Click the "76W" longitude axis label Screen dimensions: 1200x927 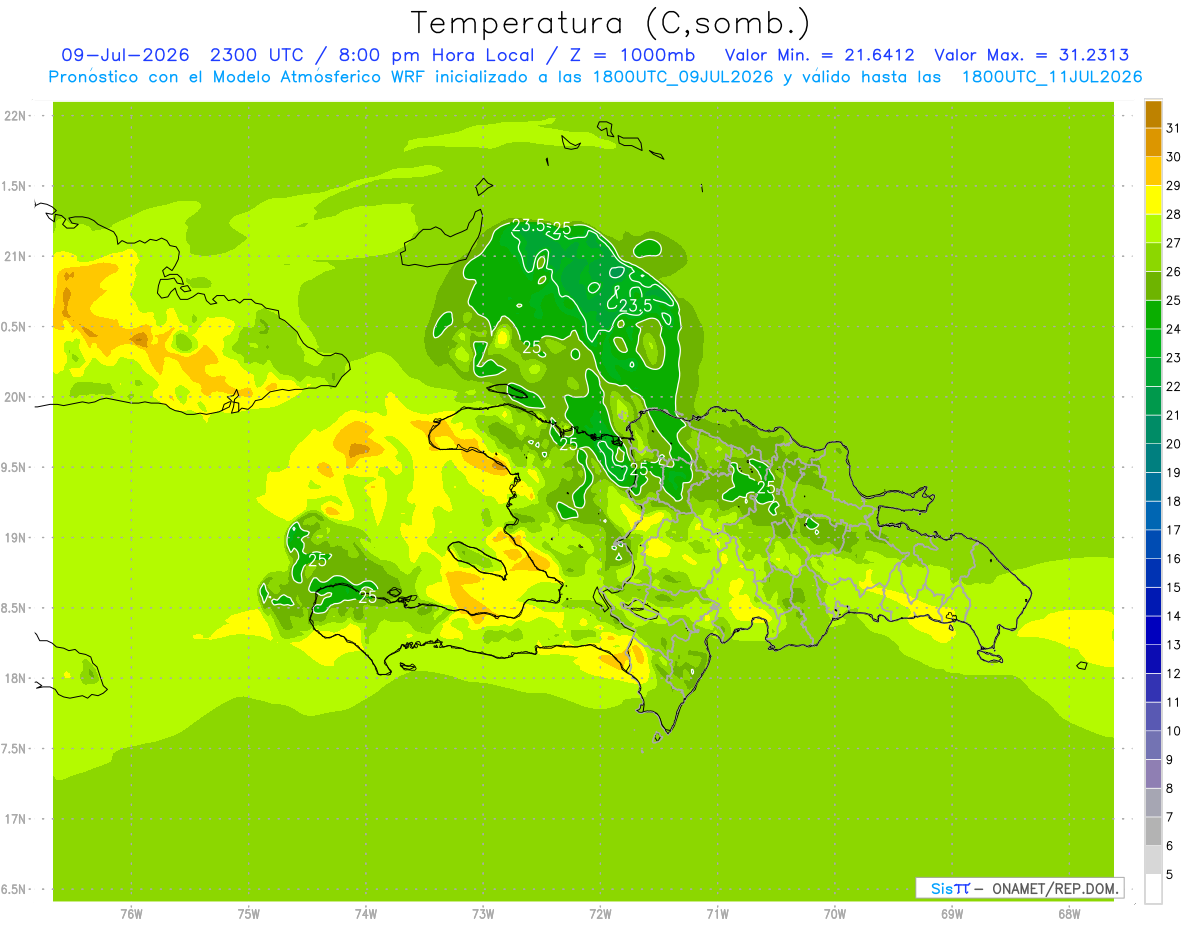(131, 913)
